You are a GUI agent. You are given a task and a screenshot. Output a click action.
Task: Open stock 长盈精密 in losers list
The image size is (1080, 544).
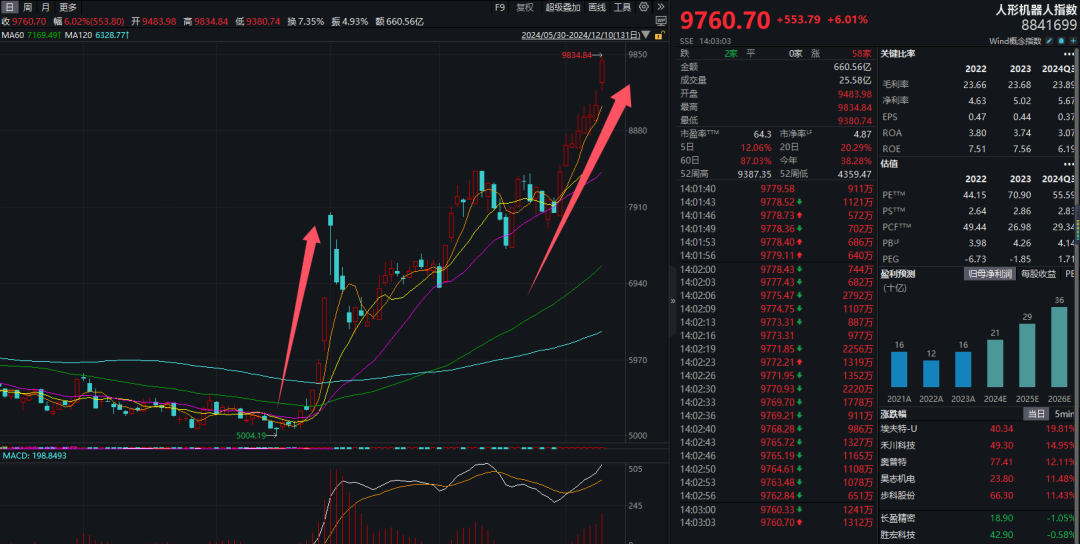click(x=979, y=518)
